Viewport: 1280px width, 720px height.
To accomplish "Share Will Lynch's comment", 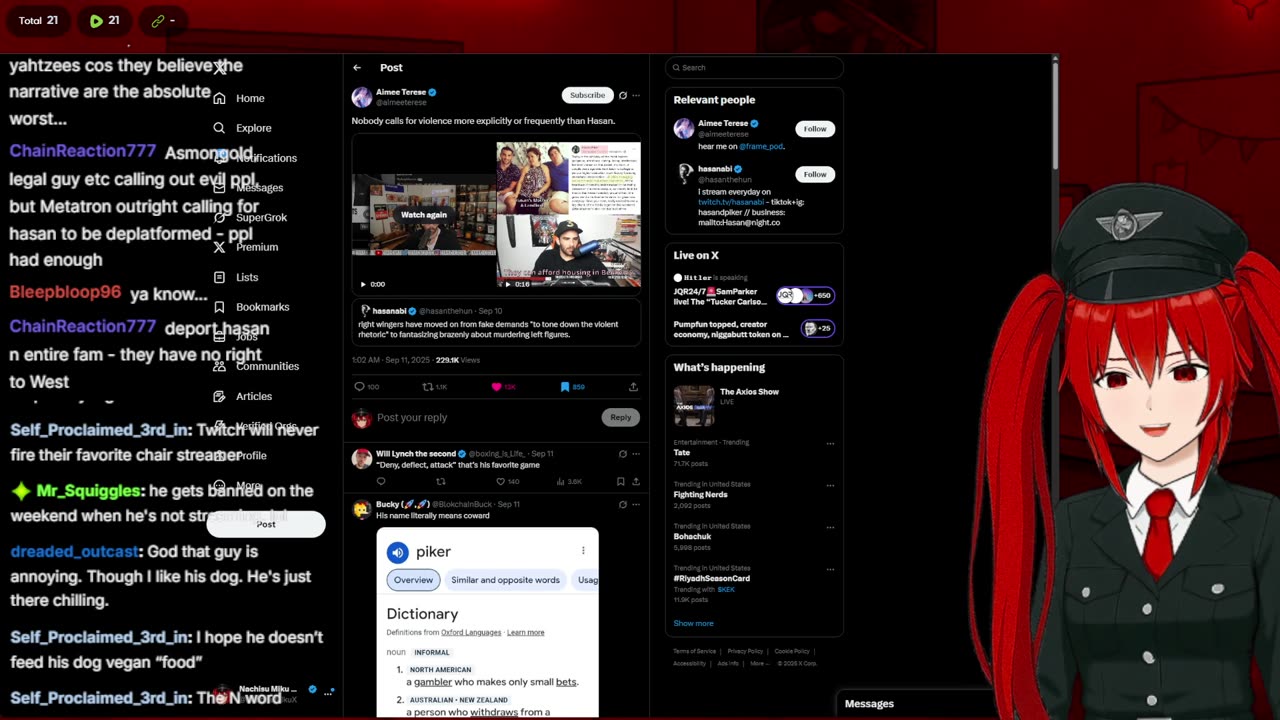I will pyautogui.click(x=636, y=481).
